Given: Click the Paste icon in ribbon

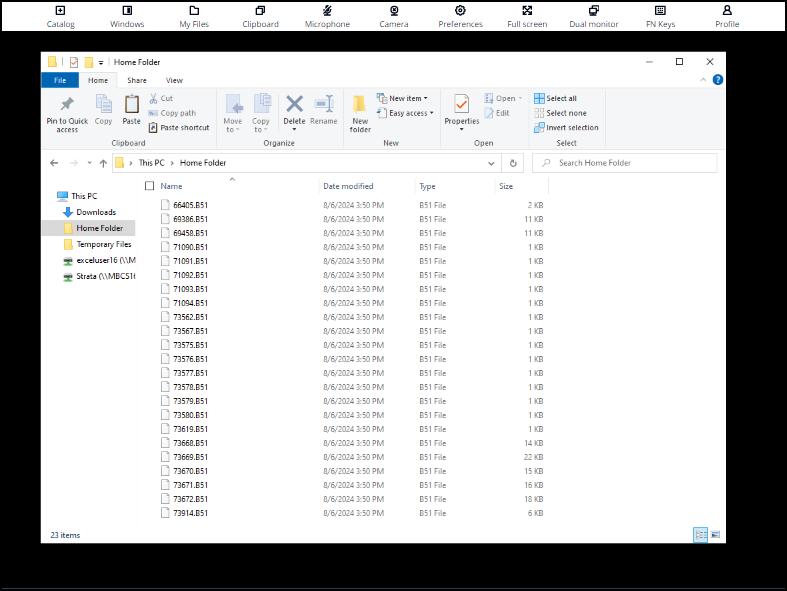Looking at the screenshot, I should 131,105.
